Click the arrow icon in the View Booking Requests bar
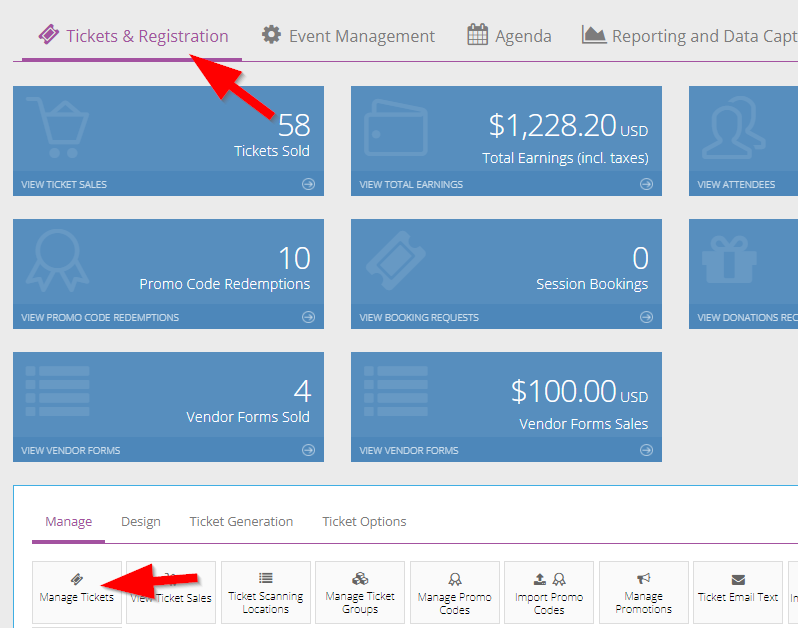798x628 pixels. coord(646,317)
